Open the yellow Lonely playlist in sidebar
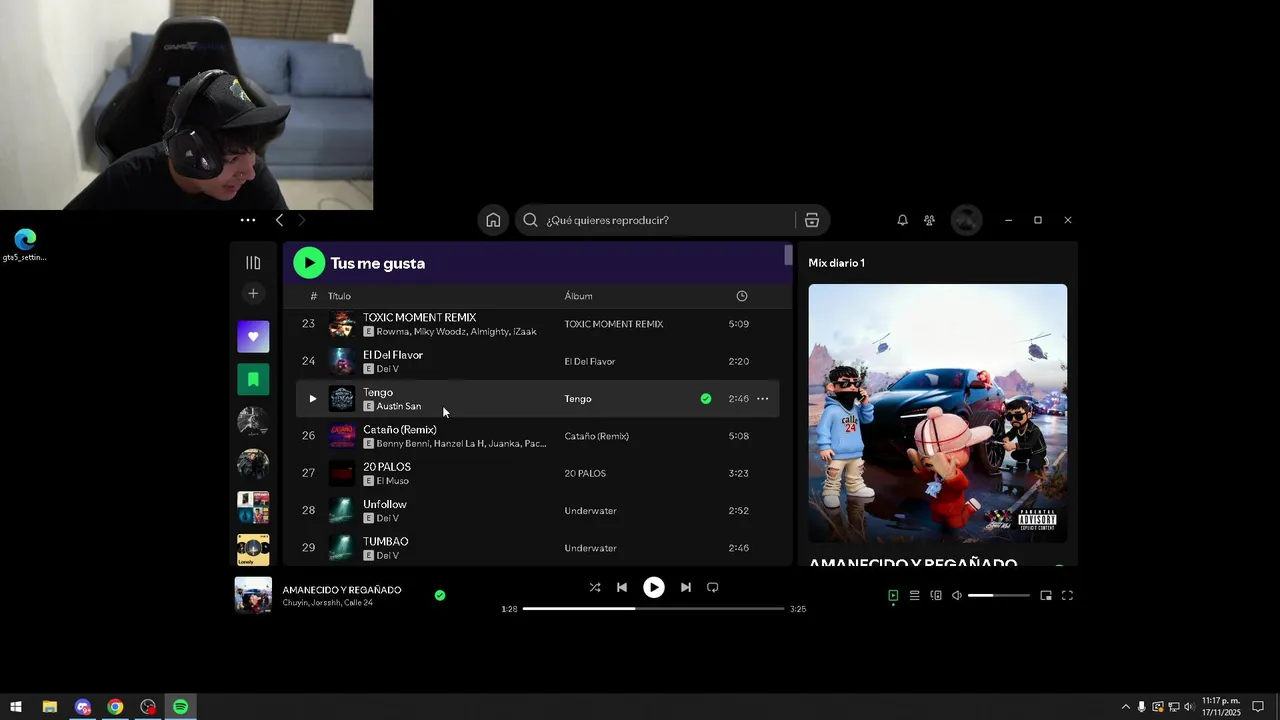The image size is (1280, 720). [x=253, y=549]
